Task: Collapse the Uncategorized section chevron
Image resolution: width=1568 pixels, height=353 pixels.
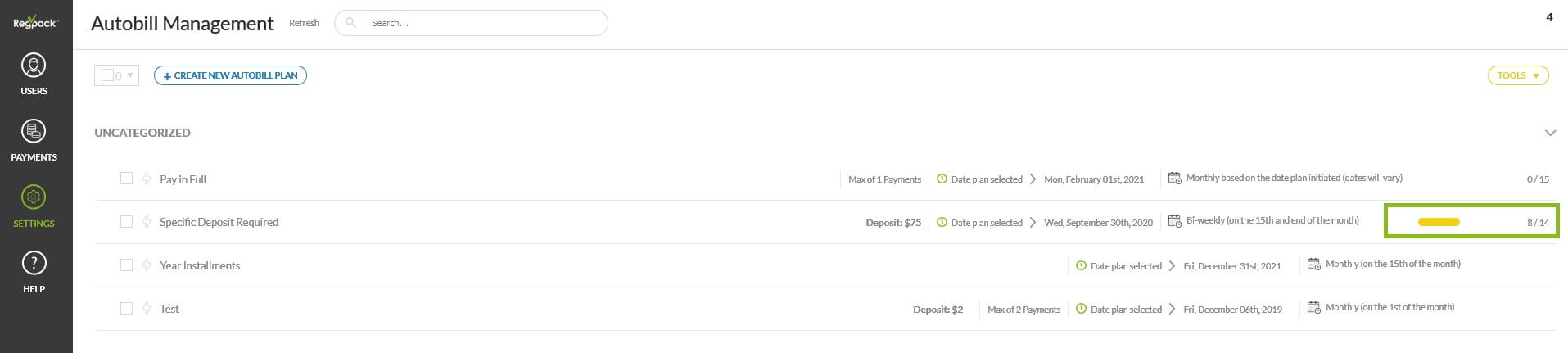Action: pyautogui.click(x=1549, y=133)
